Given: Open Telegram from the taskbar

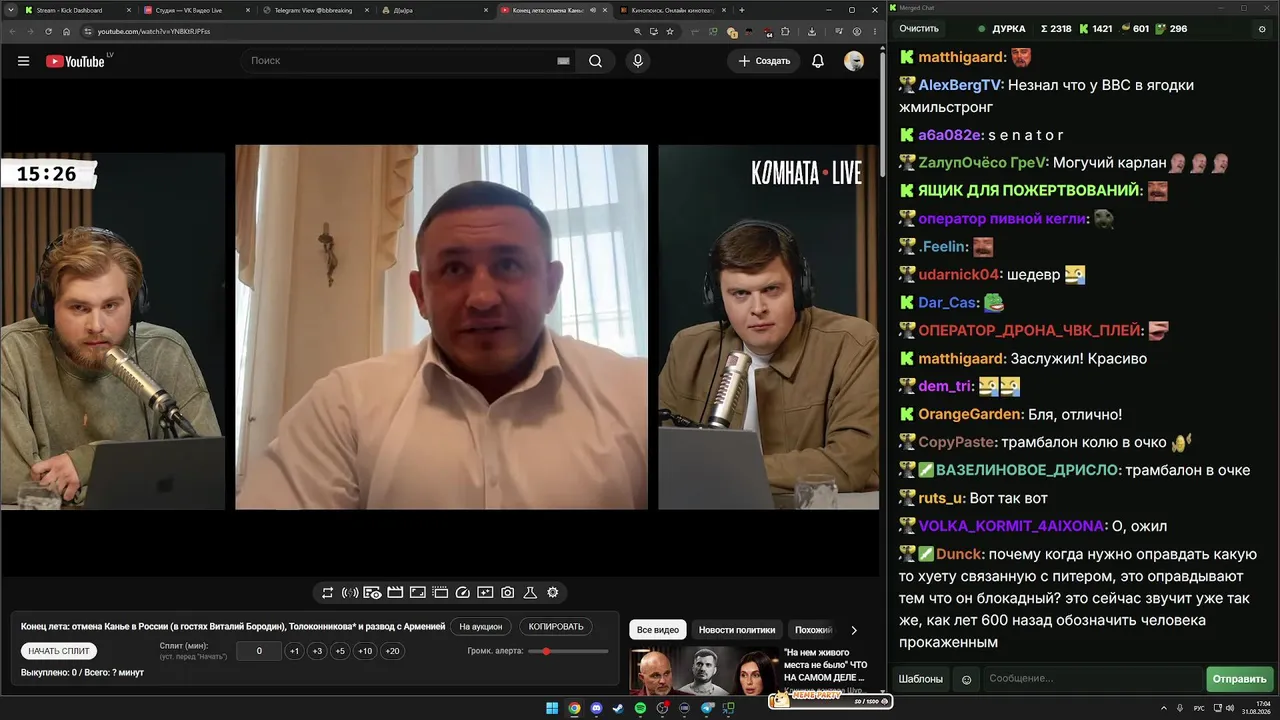Looking at the screenshot, I should point(706,708).
